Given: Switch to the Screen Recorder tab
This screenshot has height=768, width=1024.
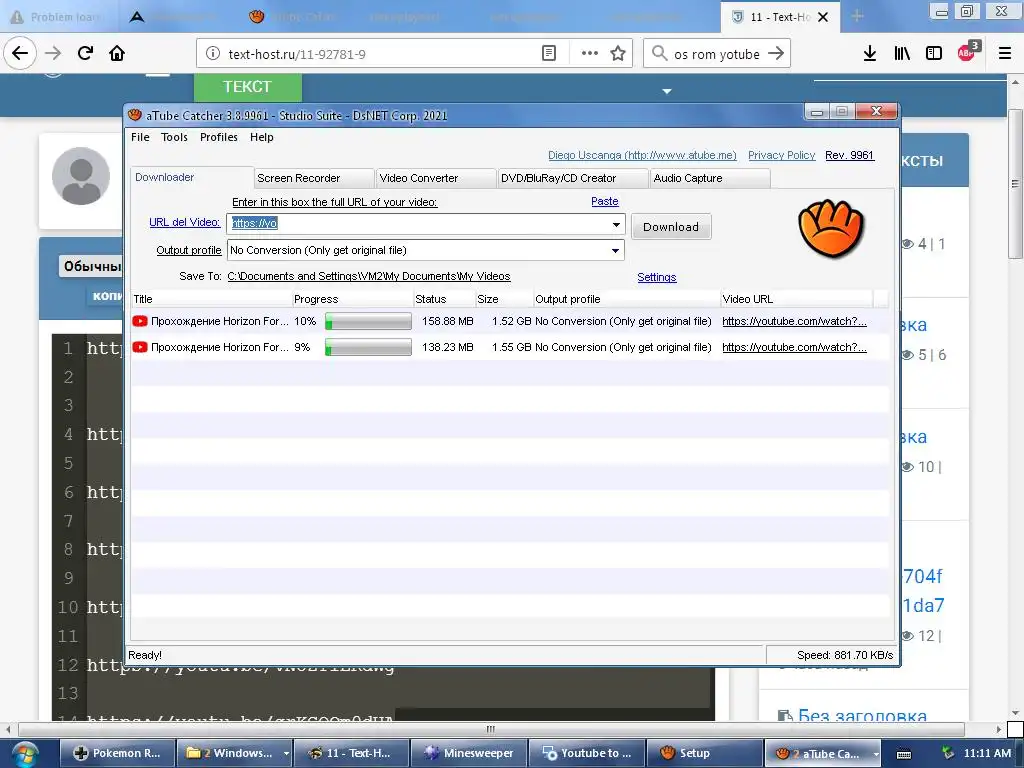Looking at the screenshot, I should [314, 178].
